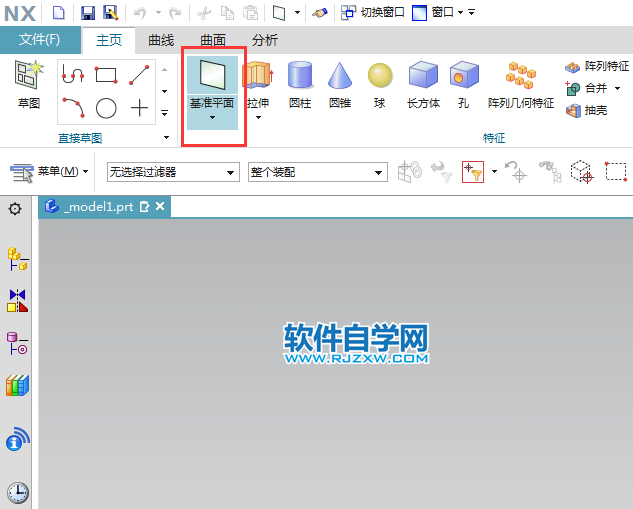Click the 合并 unite button
The height and width of the screenshot is (509, 633).
tap(587, 88)
